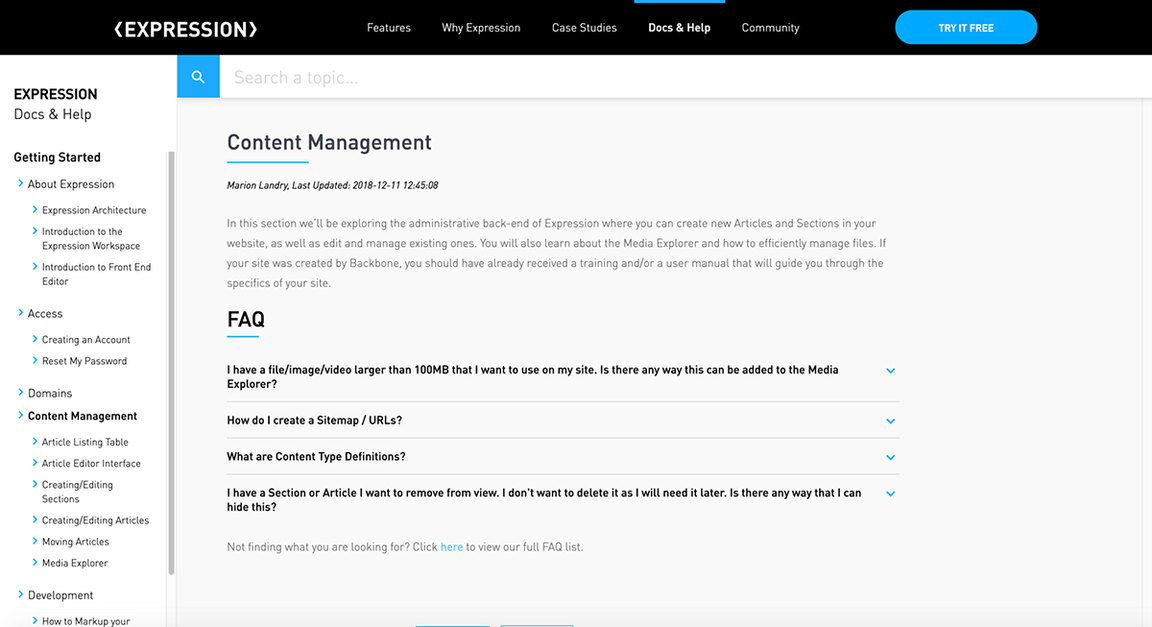Open the Media Explorer sidebar entry
This screenshot has width=1152, height=627.
click(74, 562)
